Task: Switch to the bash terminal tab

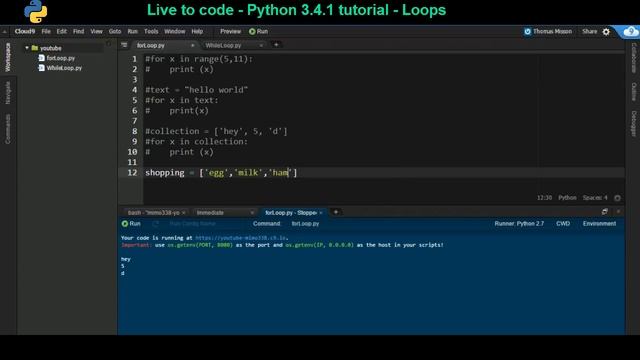Action: pos(153,213)
